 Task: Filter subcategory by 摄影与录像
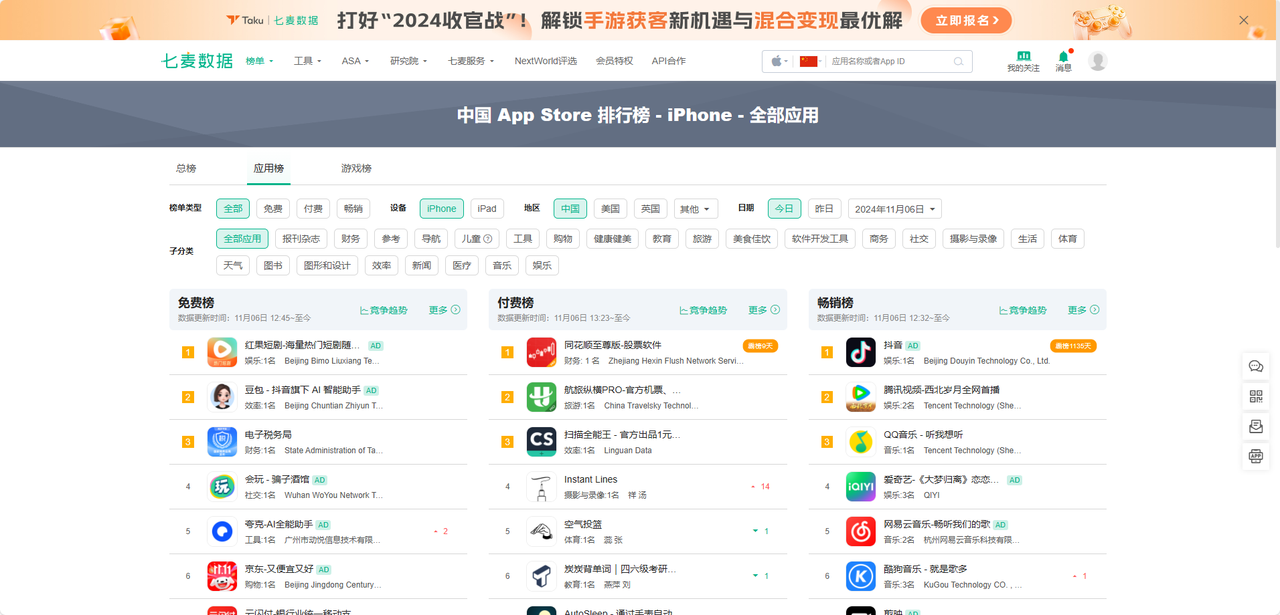973,239
